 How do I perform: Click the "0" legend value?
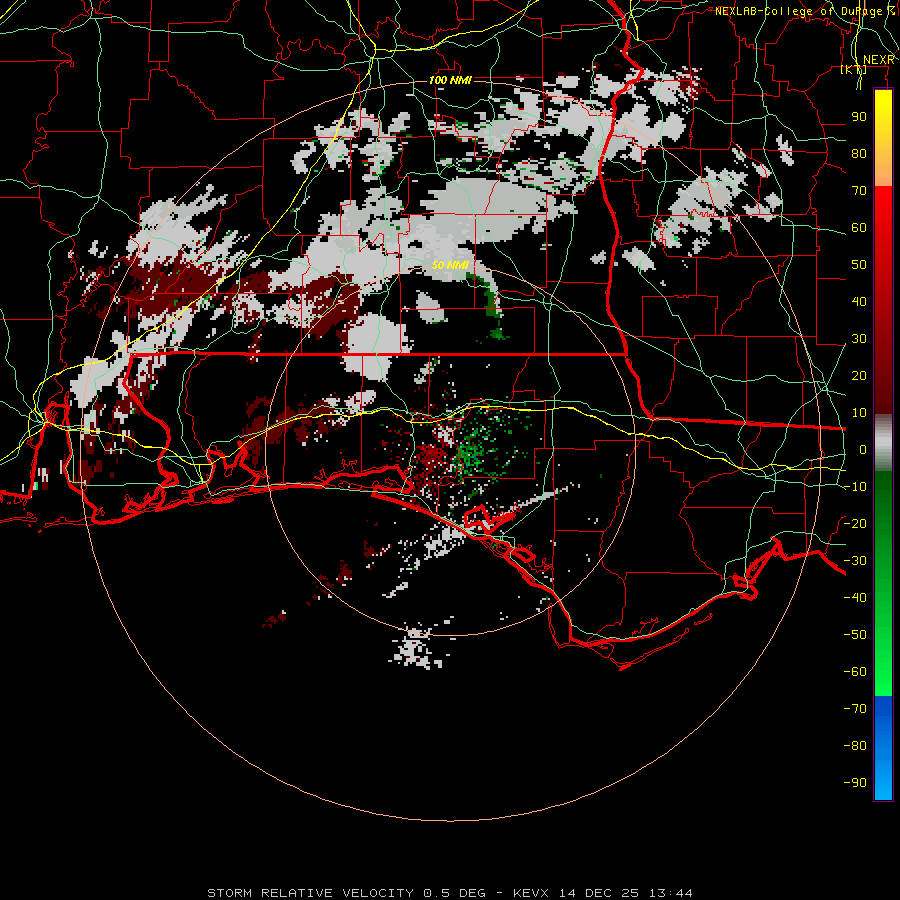[863, 449]
